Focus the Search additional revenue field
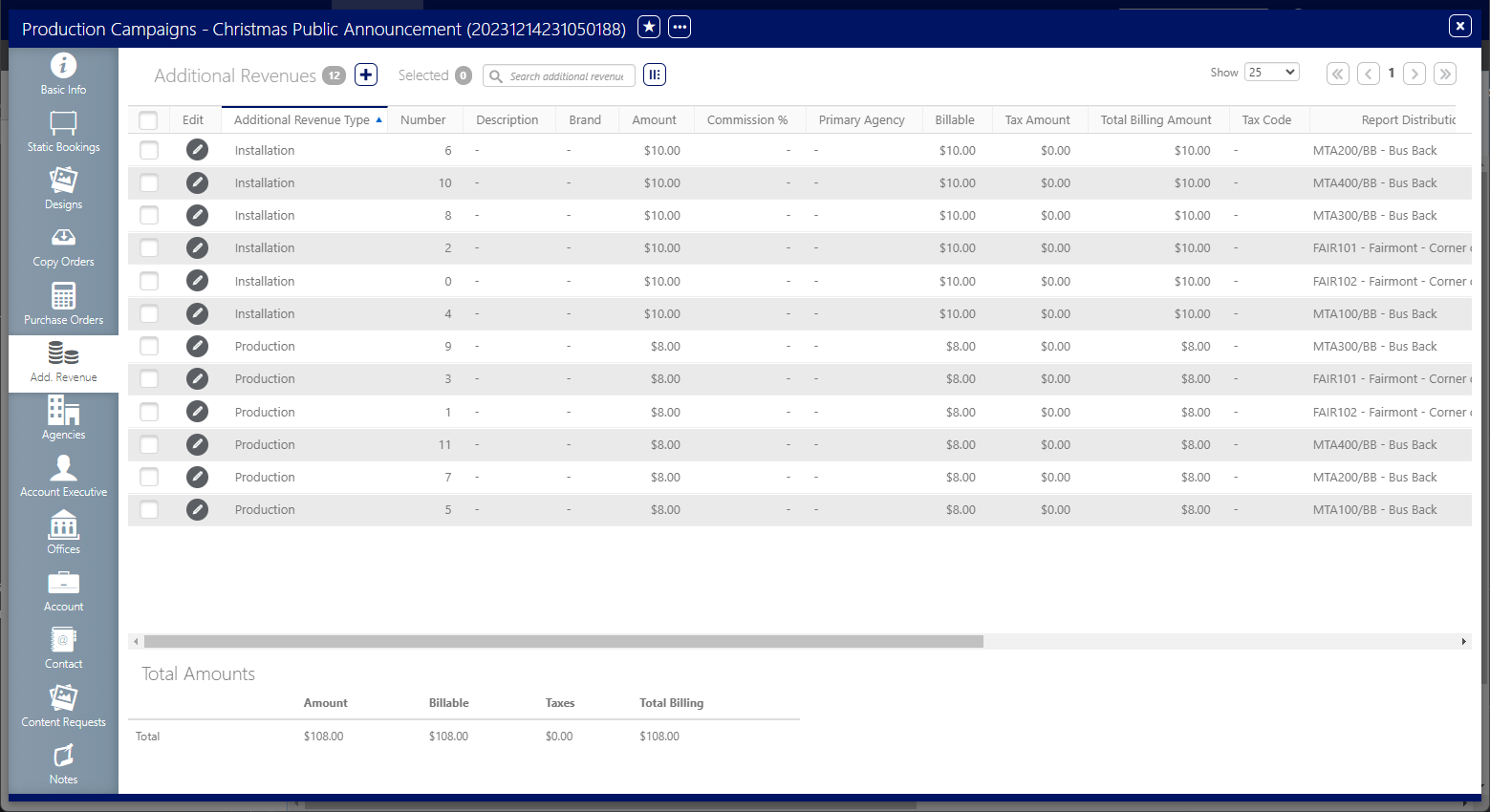 click(559, 75)
